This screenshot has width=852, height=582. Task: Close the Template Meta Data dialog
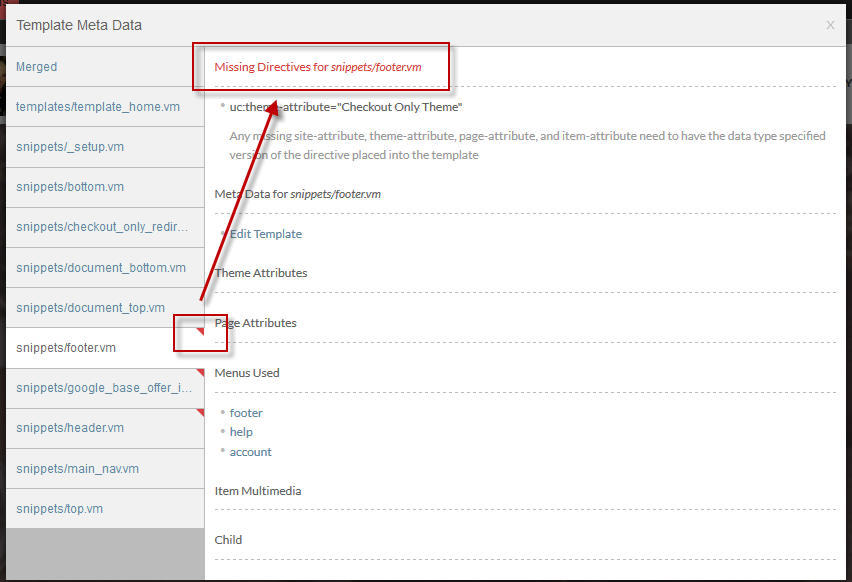tap(830, 25)
